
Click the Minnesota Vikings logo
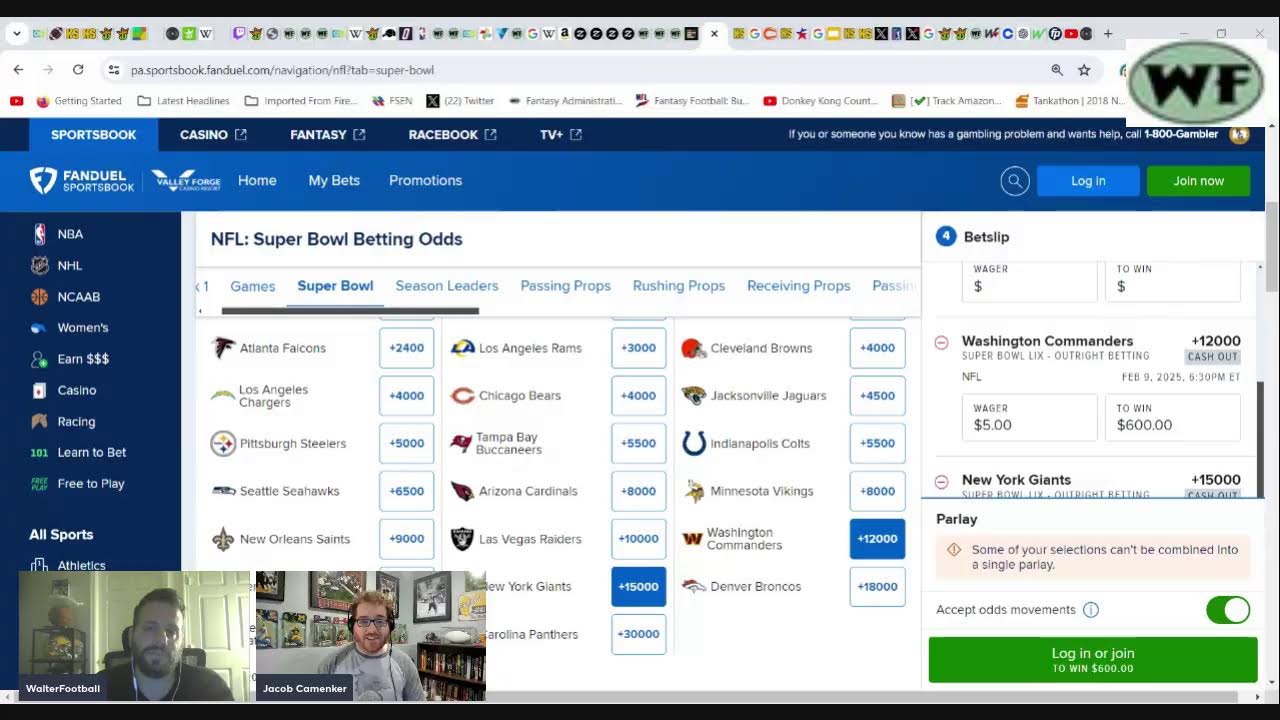point(694,491)
